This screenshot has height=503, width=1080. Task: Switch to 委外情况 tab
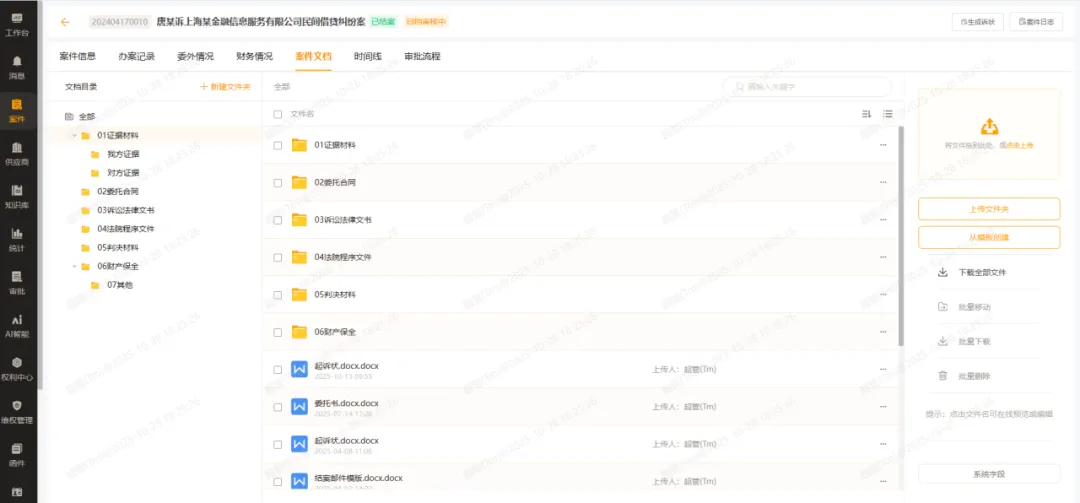coord(196,57)
